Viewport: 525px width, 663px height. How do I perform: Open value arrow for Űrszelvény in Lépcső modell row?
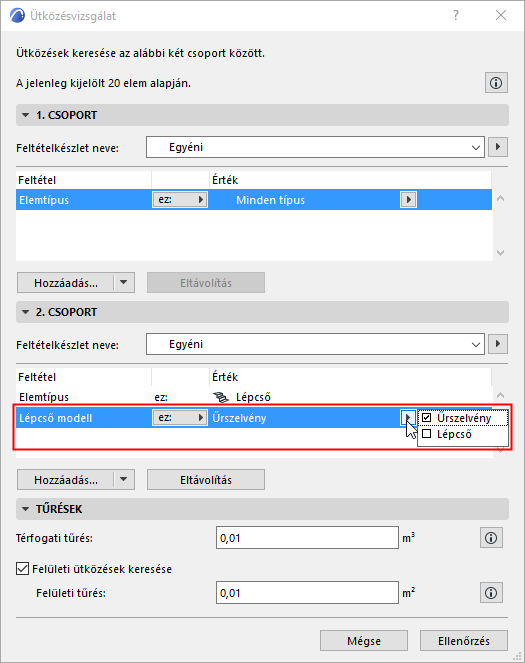click(x=407, y=418)
